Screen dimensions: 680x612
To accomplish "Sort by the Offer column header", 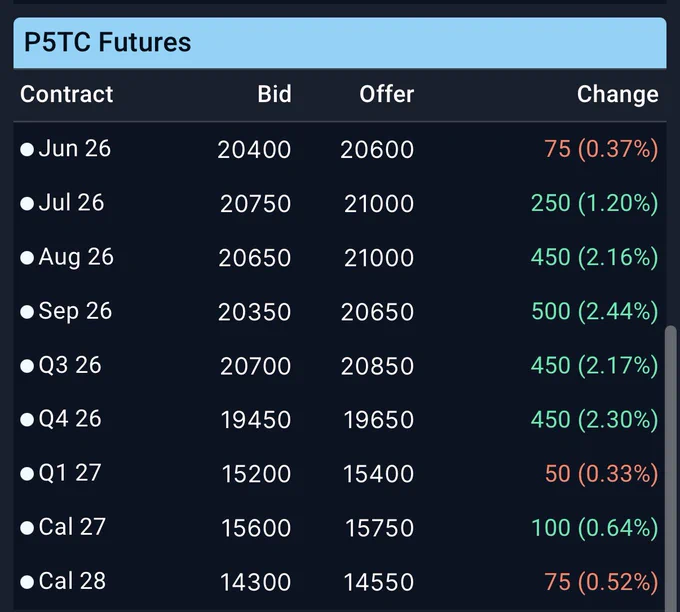I will point(386,94).
